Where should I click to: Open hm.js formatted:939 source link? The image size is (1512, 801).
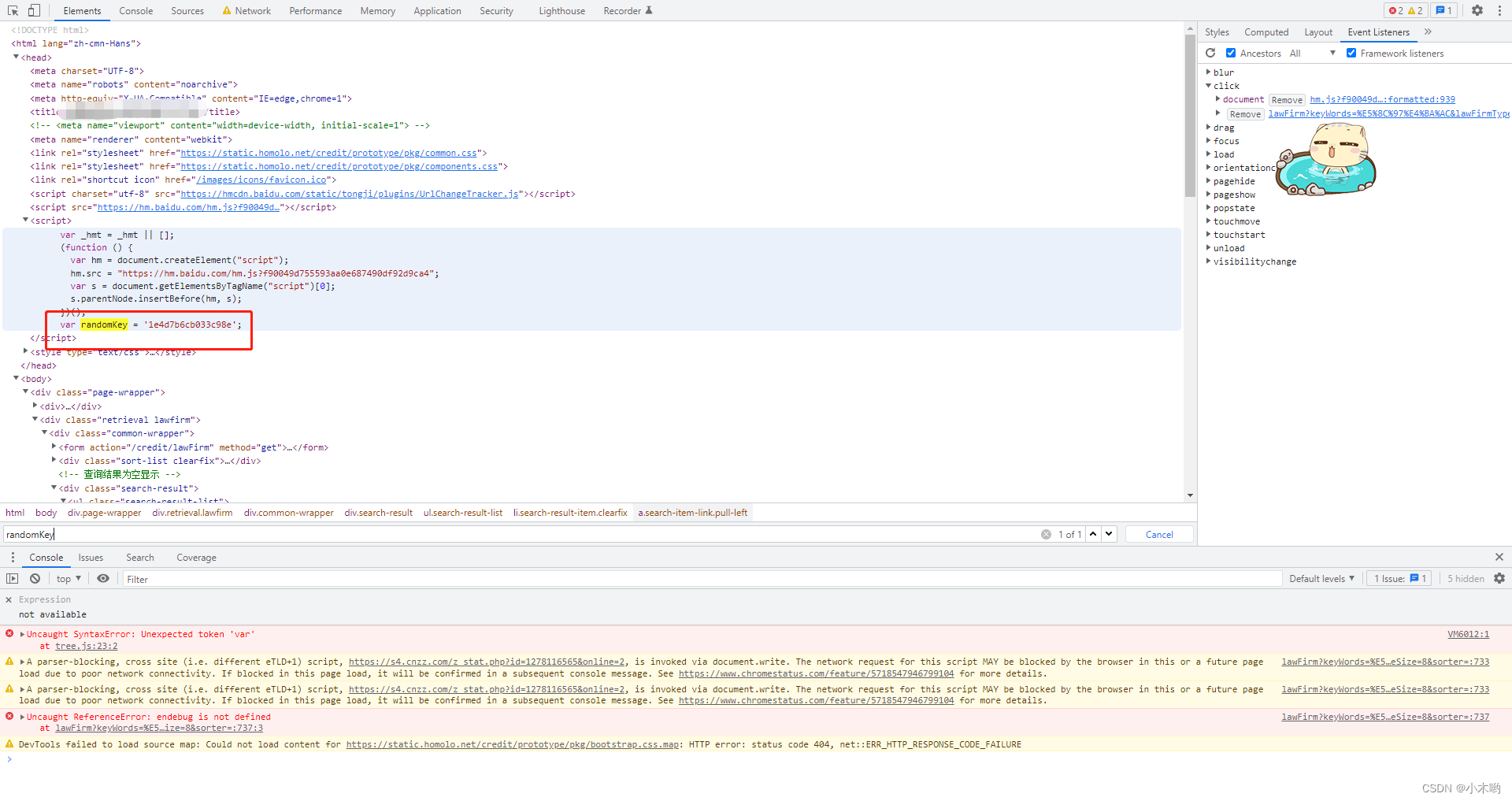pyautogui.click(x=1382, y=99)
